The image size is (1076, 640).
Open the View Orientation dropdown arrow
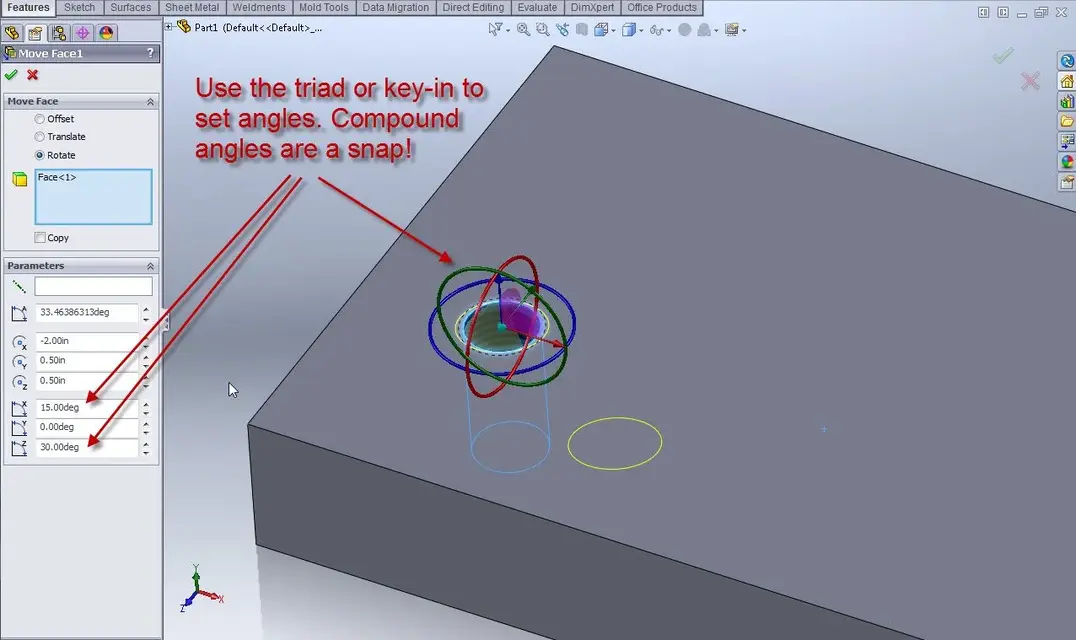613,30
